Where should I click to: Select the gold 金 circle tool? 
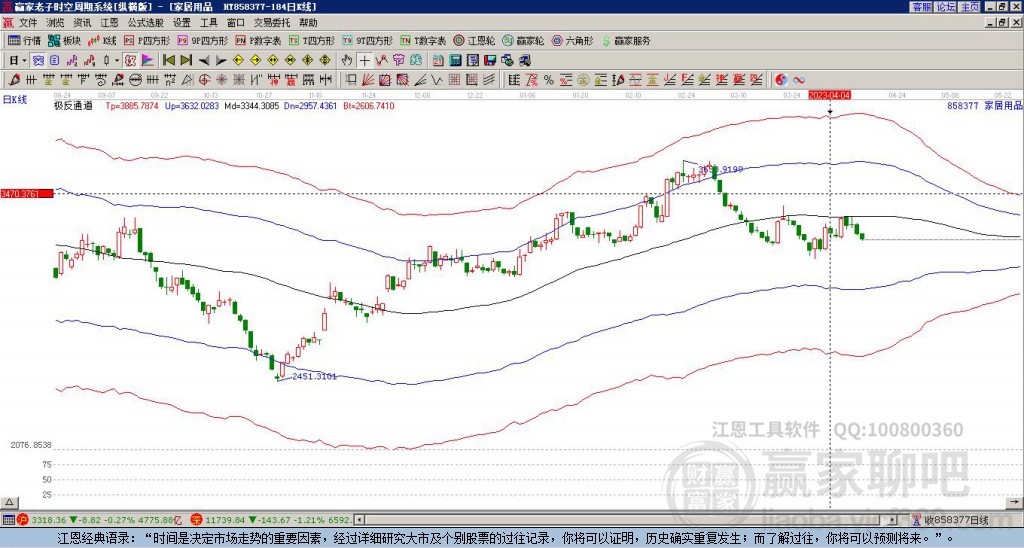click(x=583, y=80)
